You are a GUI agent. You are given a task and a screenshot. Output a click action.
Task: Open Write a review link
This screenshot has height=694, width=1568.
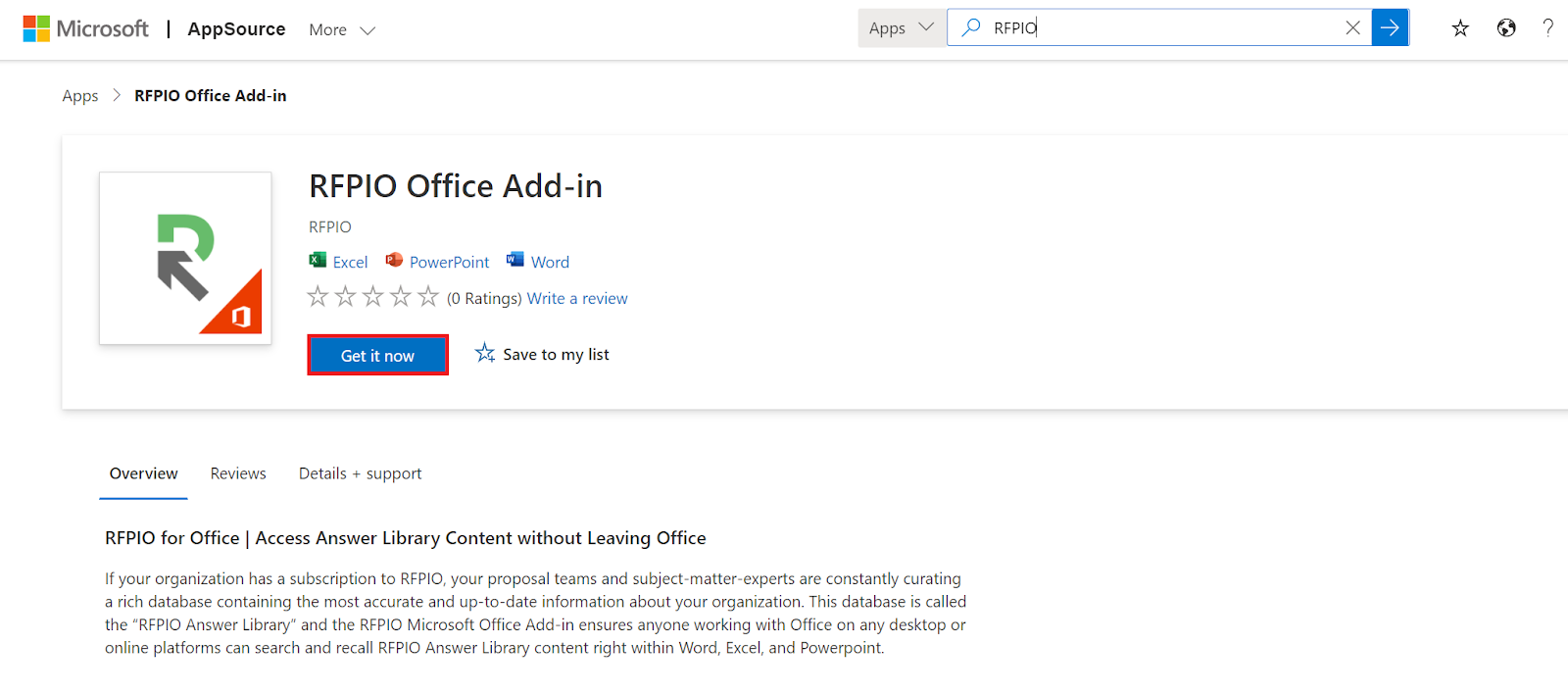point(577,299)
